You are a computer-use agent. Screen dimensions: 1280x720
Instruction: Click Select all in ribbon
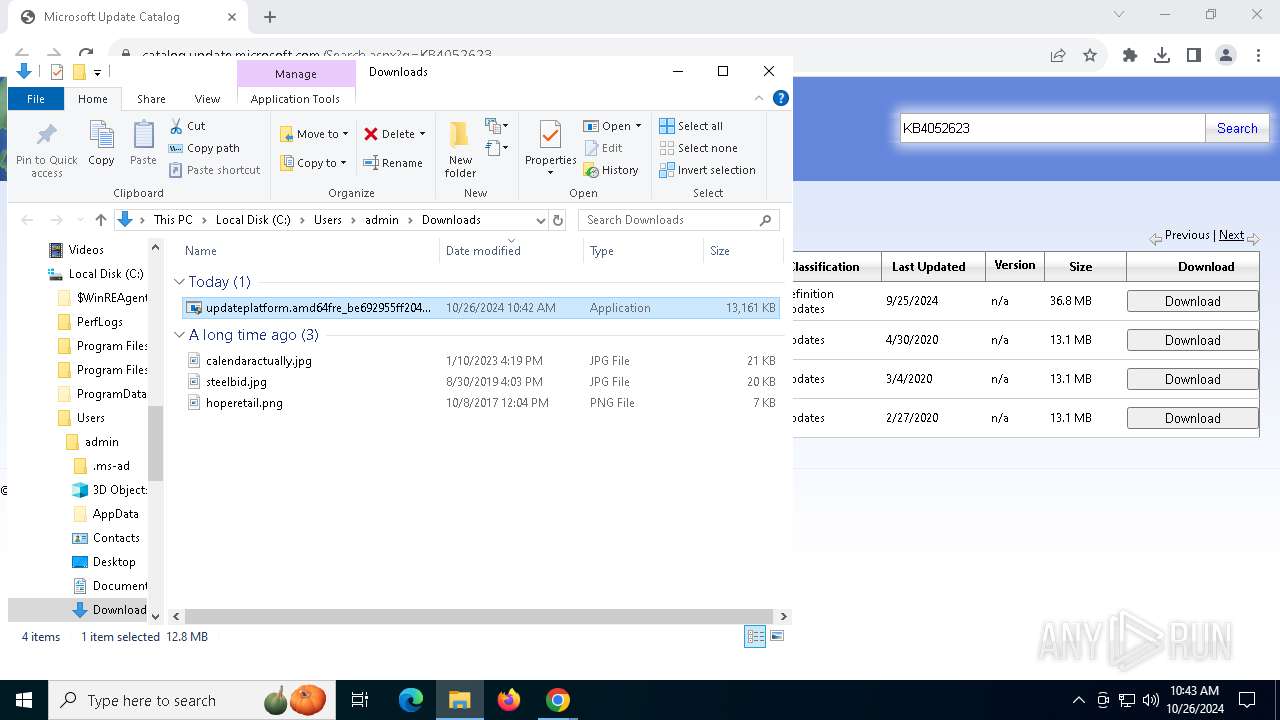pyautogui.click(x=691, y=126)
